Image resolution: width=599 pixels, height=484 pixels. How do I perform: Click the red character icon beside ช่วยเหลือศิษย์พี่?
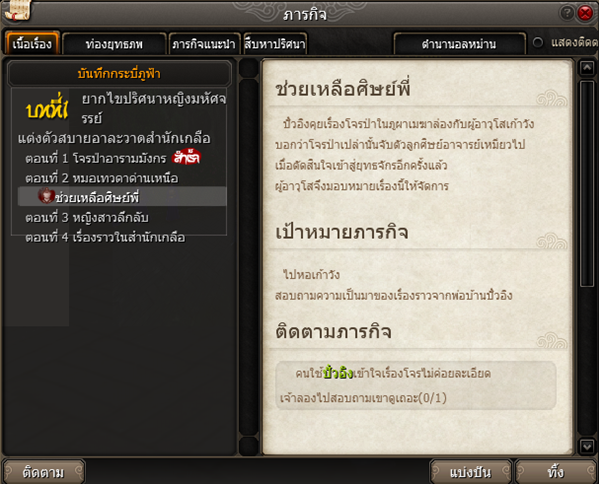pyautogui.click(x=46, y=196)
